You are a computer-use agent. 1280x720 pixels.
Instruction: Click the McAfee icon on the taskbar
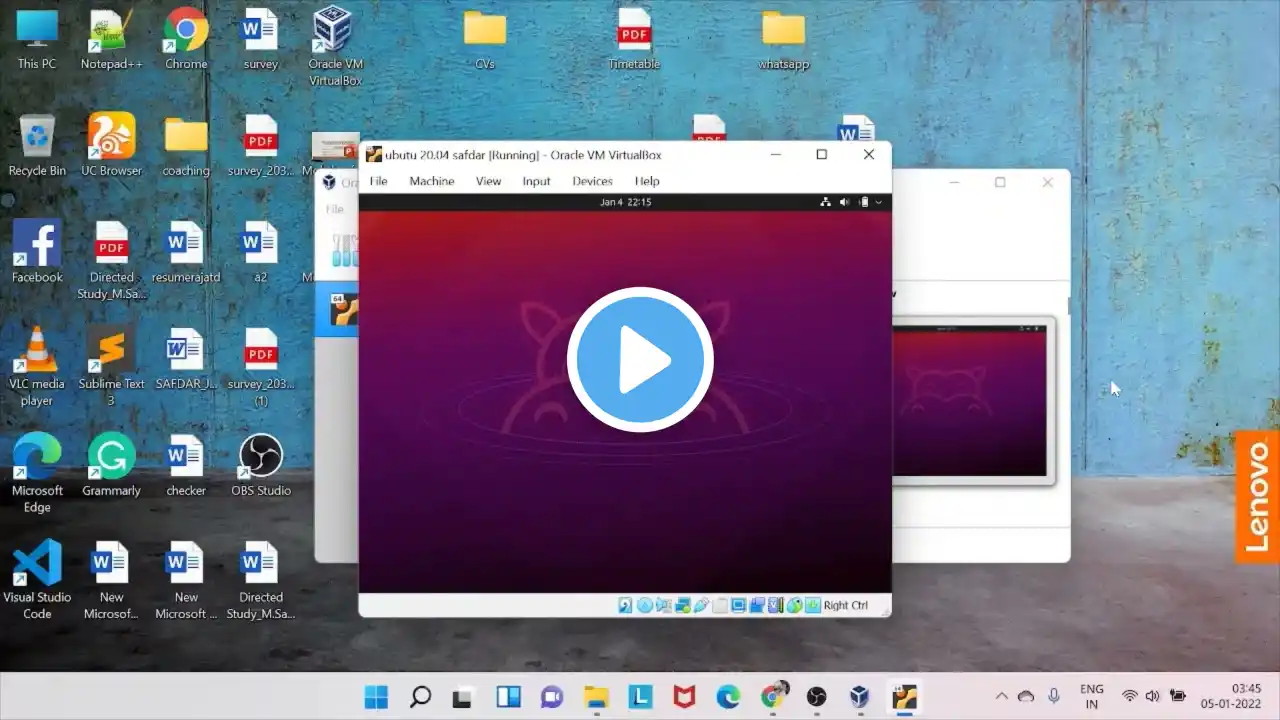coord(684,697)
